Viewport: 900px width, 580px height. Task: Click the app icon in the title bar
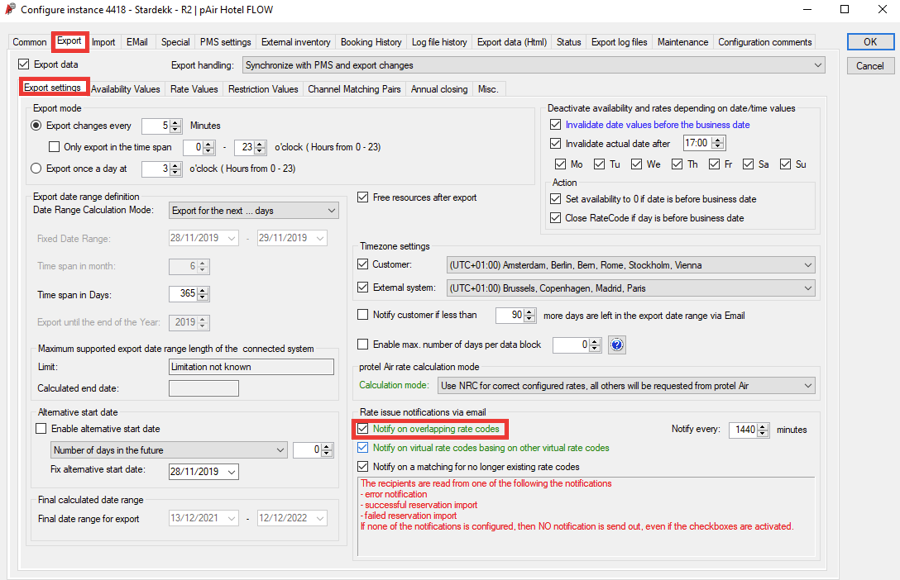[11, 10]
